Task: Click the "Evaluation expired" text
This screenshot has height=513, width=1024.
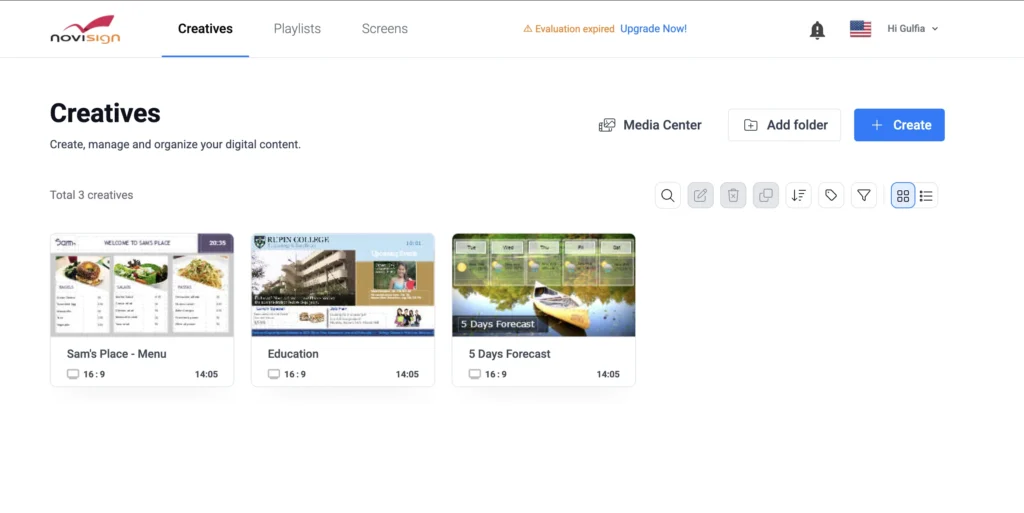Action: 575,29
